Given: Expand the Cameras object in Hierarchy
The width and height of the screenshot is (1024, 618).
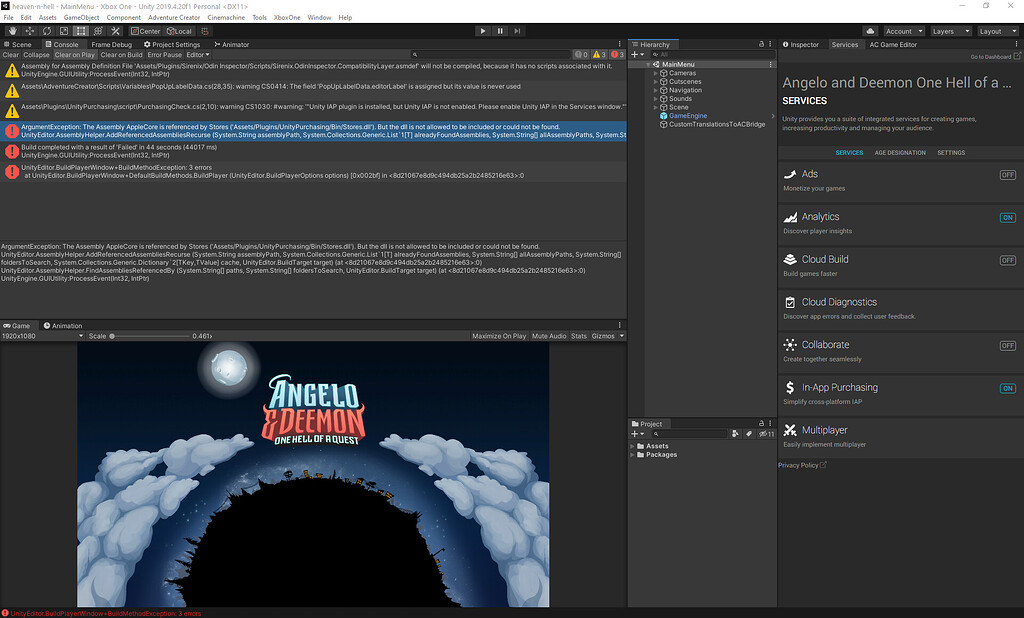Looking at the screenshot, I should pyautogui.click(x=656, y=73).
